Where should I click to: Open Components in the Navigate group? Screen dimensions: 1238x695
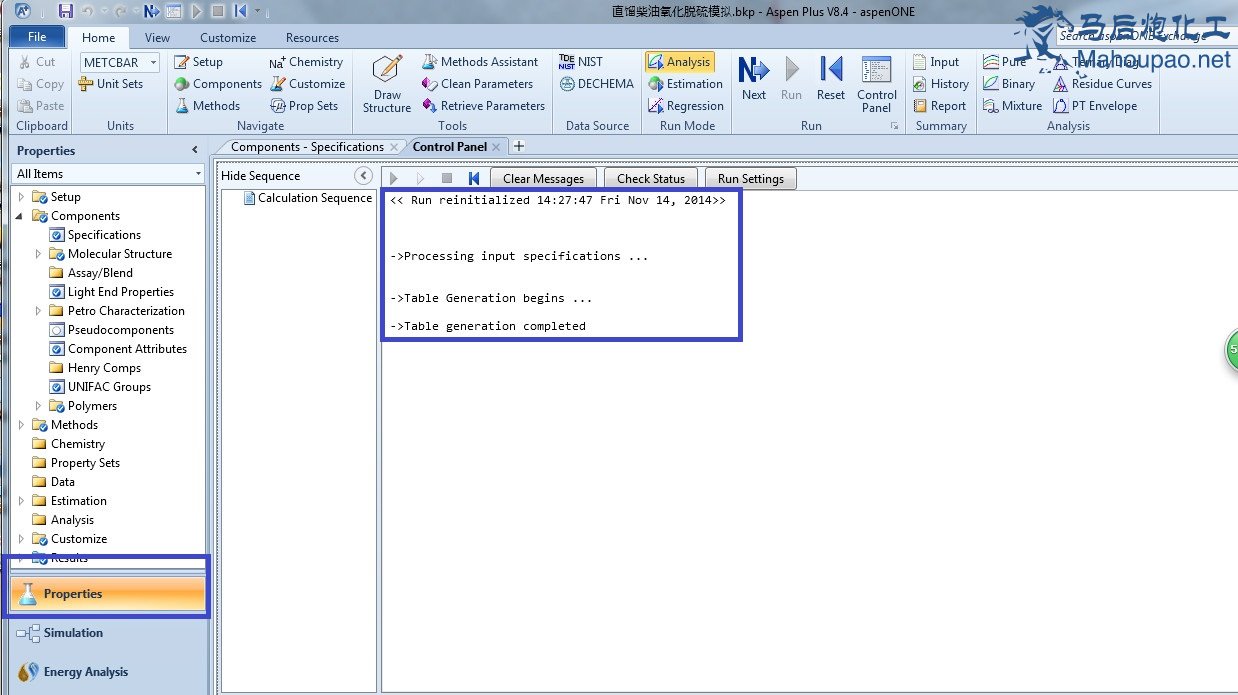point(218,84)
